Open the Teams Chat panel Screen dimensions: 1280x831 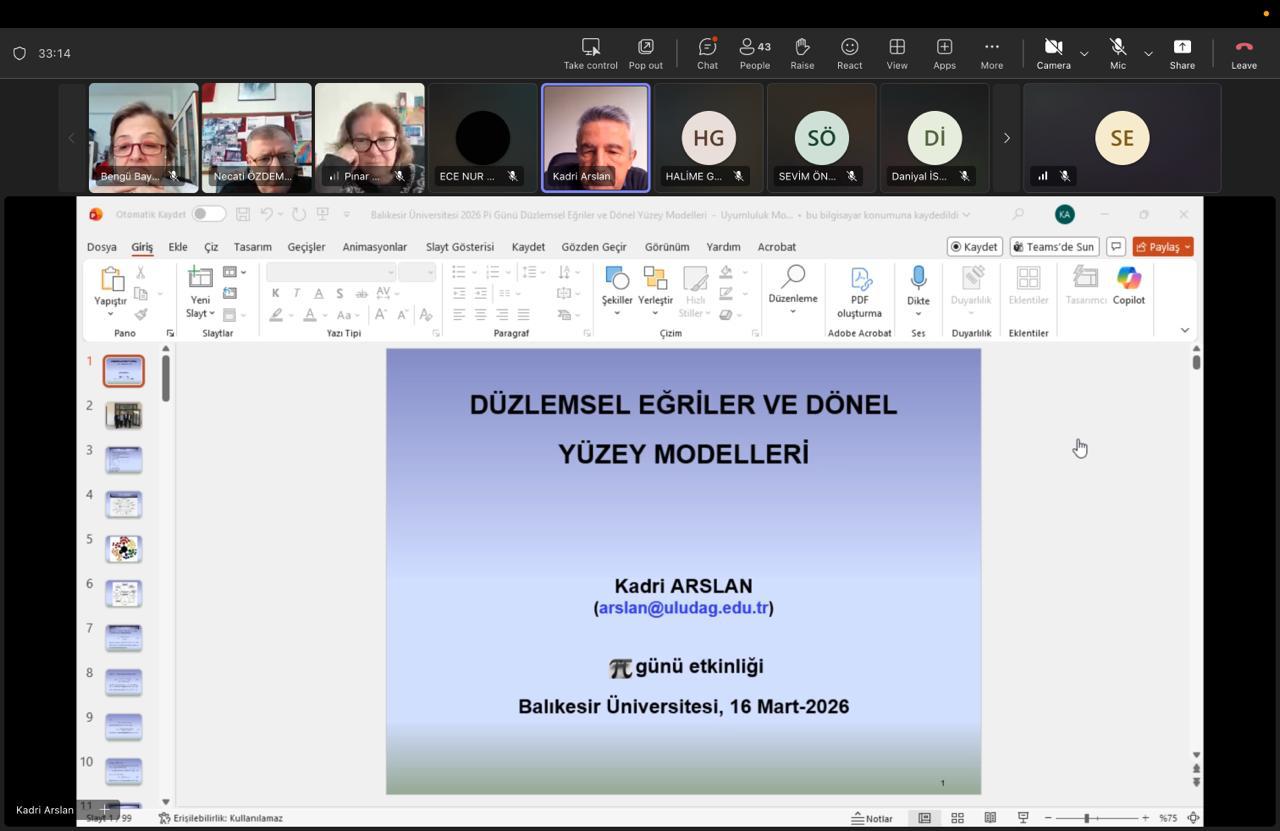[707, 54]
